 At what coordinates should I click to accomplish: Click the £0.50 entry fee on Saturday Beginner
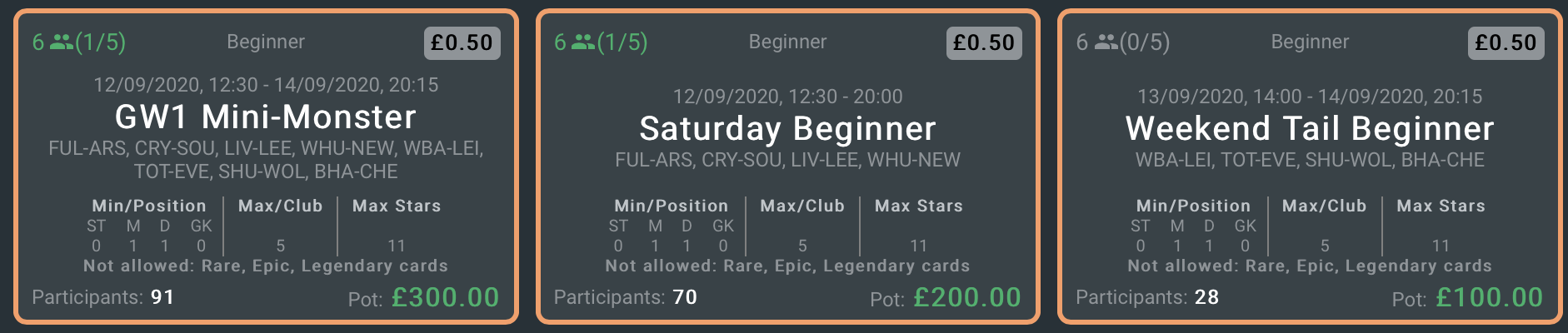(x=984, y=42)
